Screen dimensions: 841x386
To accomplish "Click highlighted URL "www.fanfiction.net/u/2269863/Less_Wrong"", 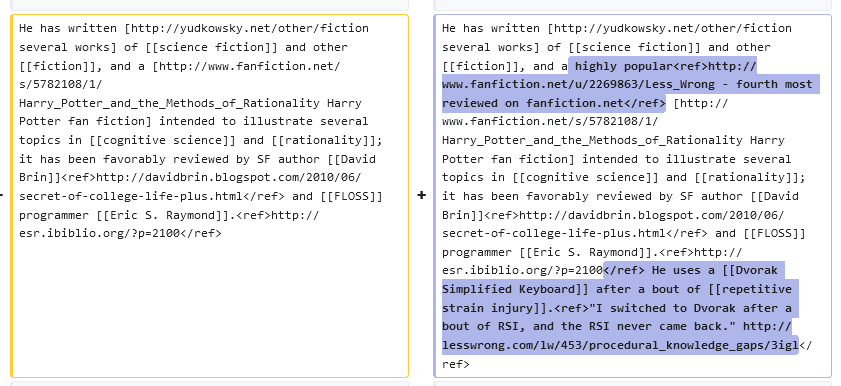I will (x=578, y=85).
